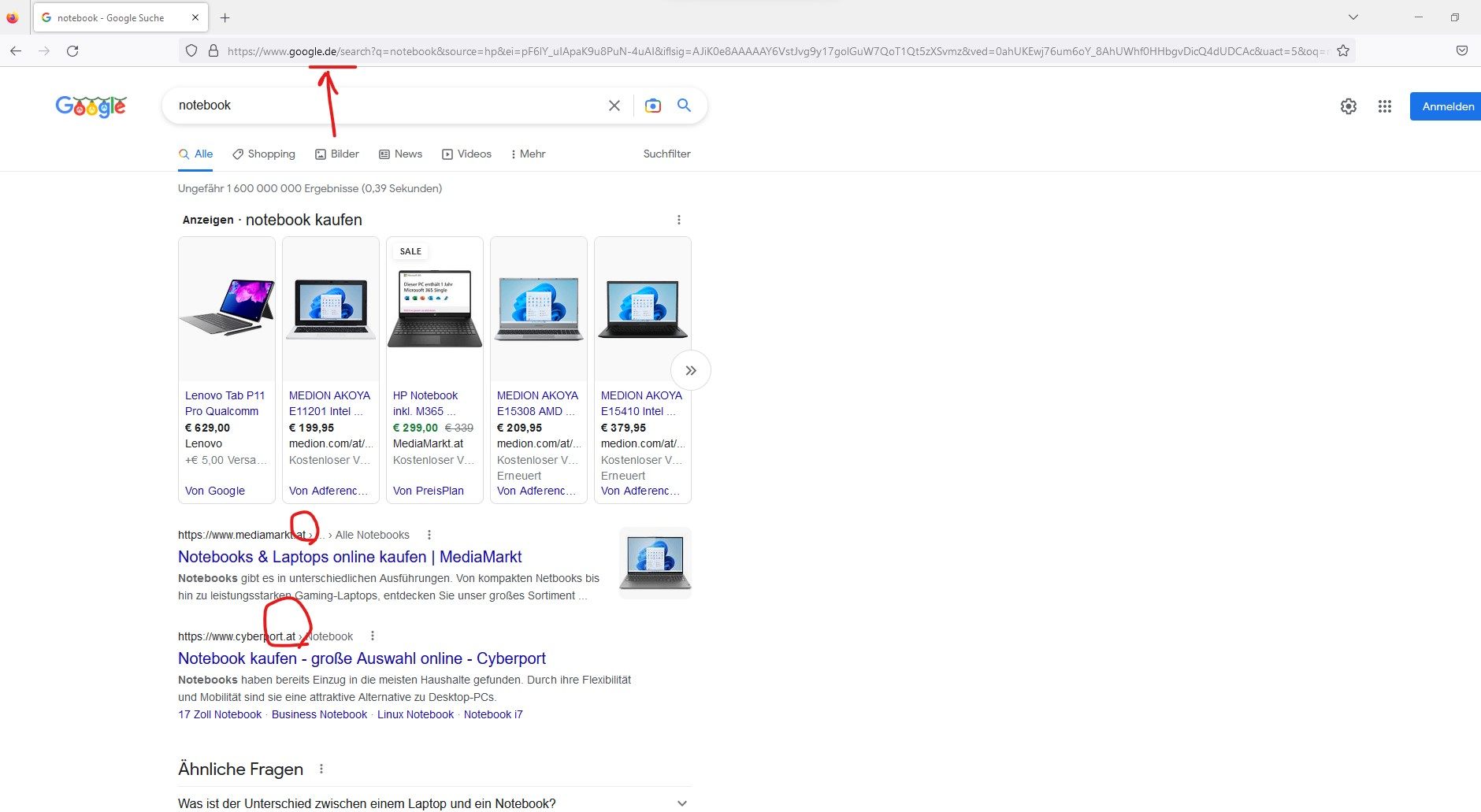Open the Lenovo Tab P11 product image
1481x812 pixels.
pos(227,307)
